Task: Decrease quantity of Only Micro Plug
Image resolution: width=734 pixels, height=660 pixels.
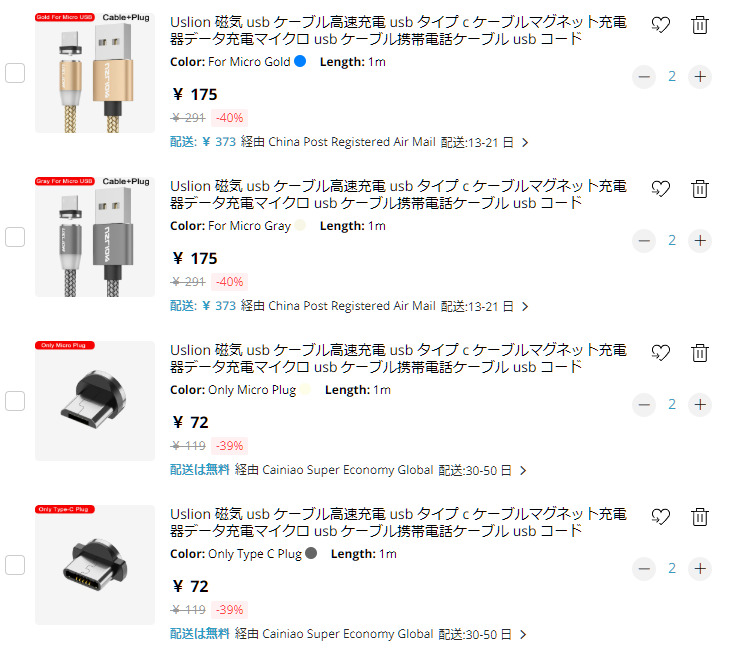Action: pos(644,404)
